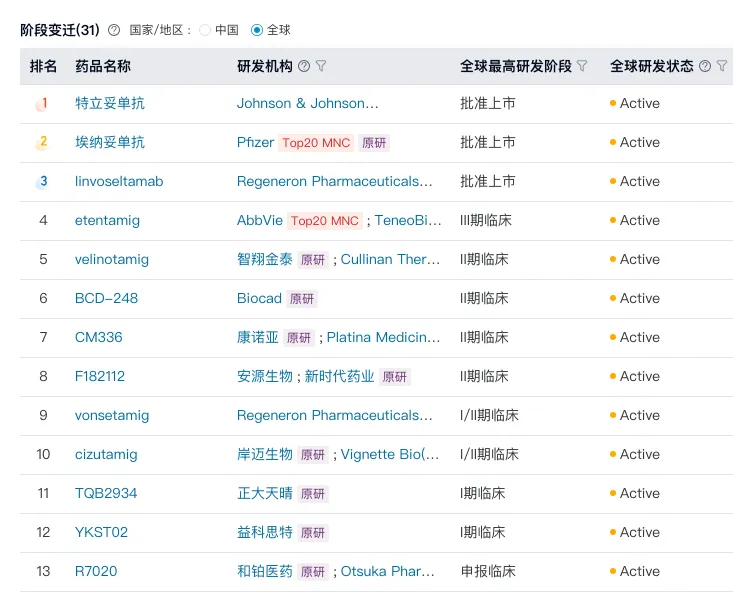Screen dimensions: 733x594
Task: Click the rank 1 medal icon
Action: coord(42,103)
